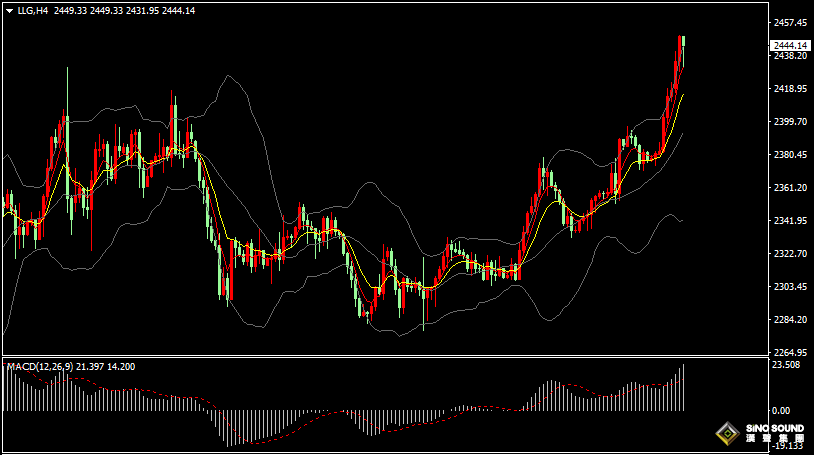Click the latest red candle at far right

[x=682, y=50]
